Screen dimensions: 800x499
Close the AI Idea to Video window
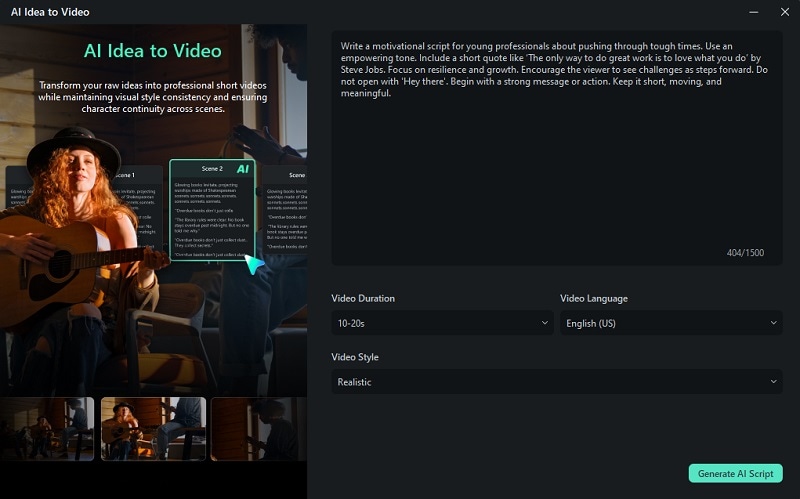click(785, 12)
